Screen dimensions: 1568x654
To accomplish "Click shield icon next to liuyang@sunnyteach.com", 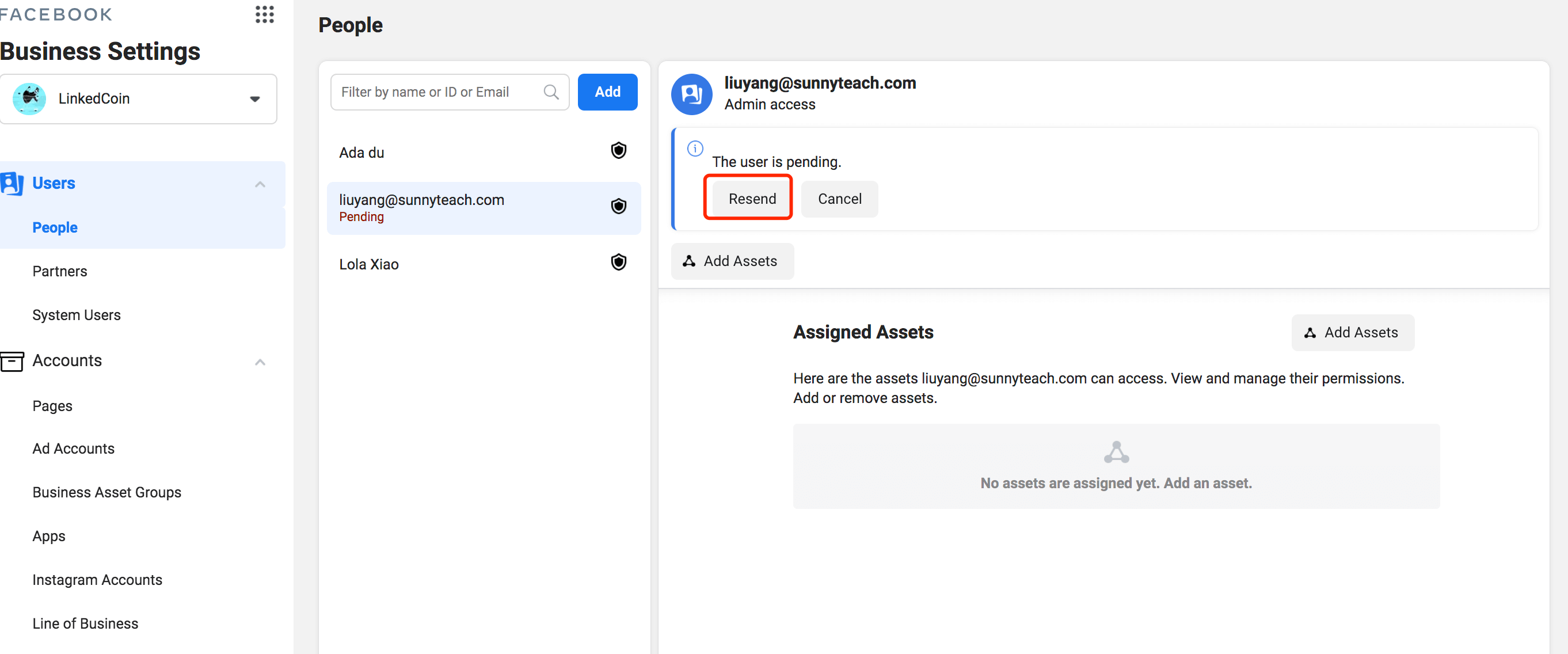I will (618, 207).
